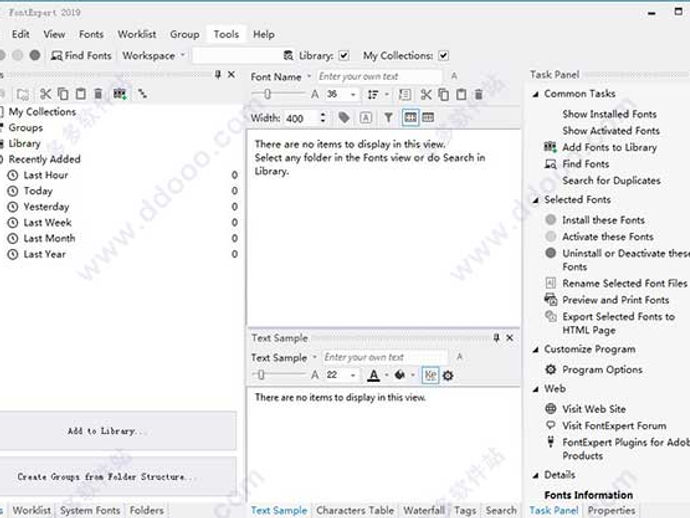Open the Tools menu

226,34
